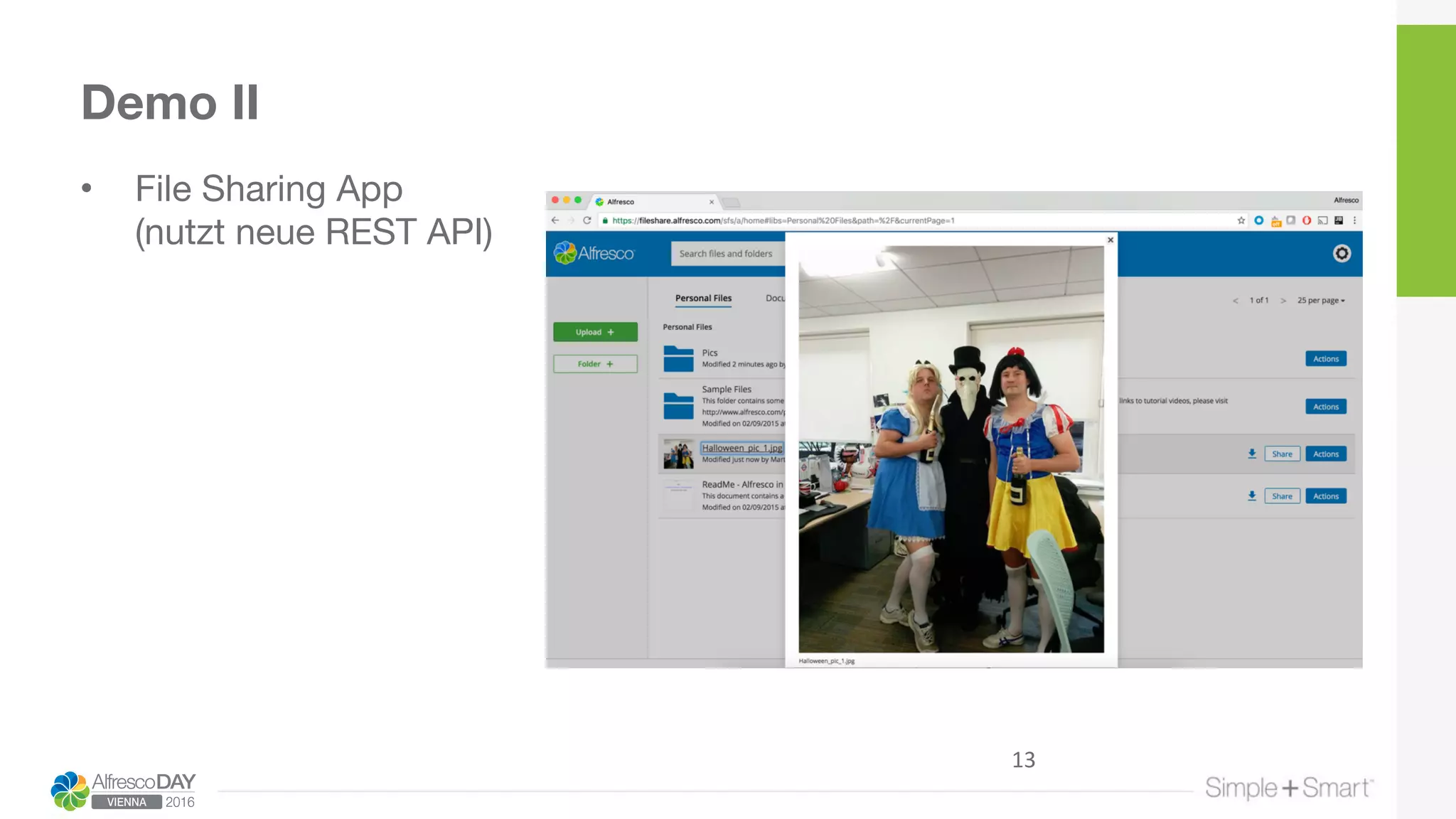Download the ReadMe document with arrow icon
Screen dimensions: 1456x819
[x=1252, y=496]
